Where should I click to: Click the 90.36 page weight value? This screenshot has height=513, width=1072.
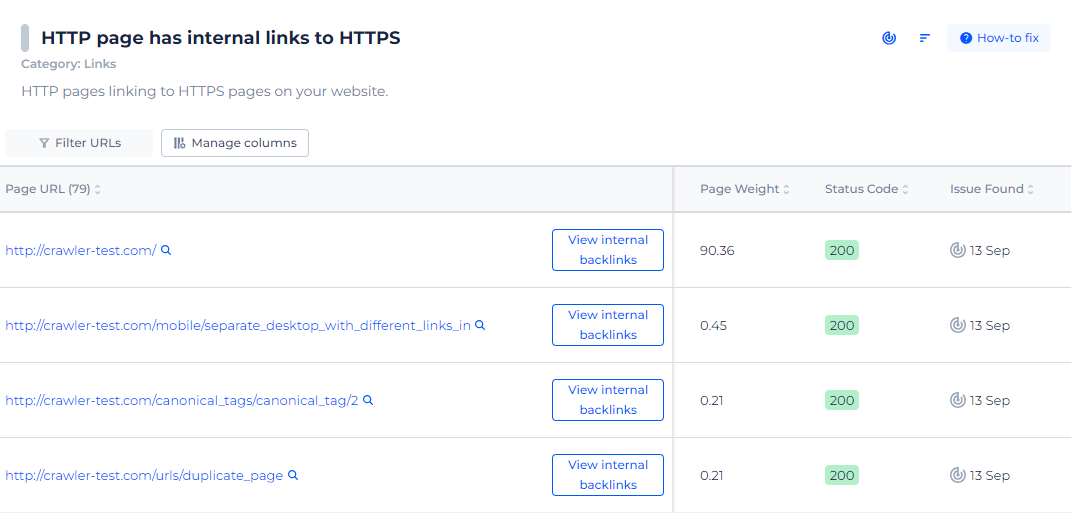point(717,250)
